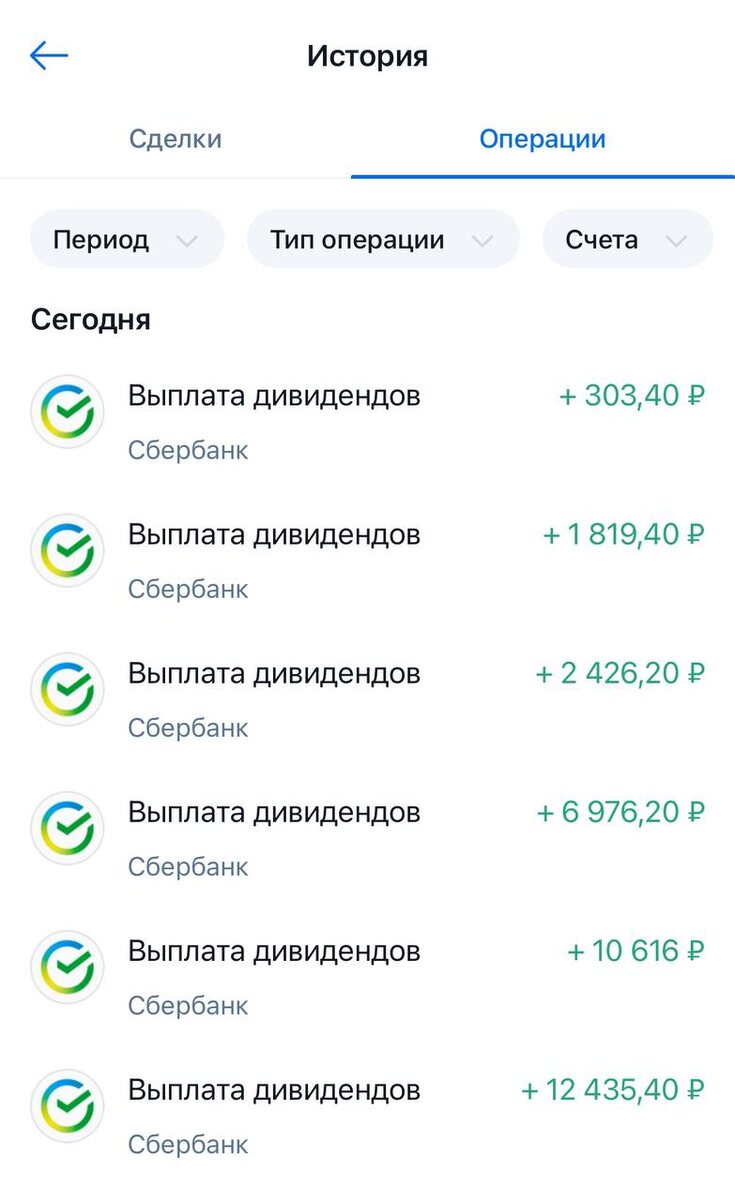Click Sberbank logo next to +10 616 ₽ payout
This screenshot has width=735, height=1200.
tap(68, 967)
